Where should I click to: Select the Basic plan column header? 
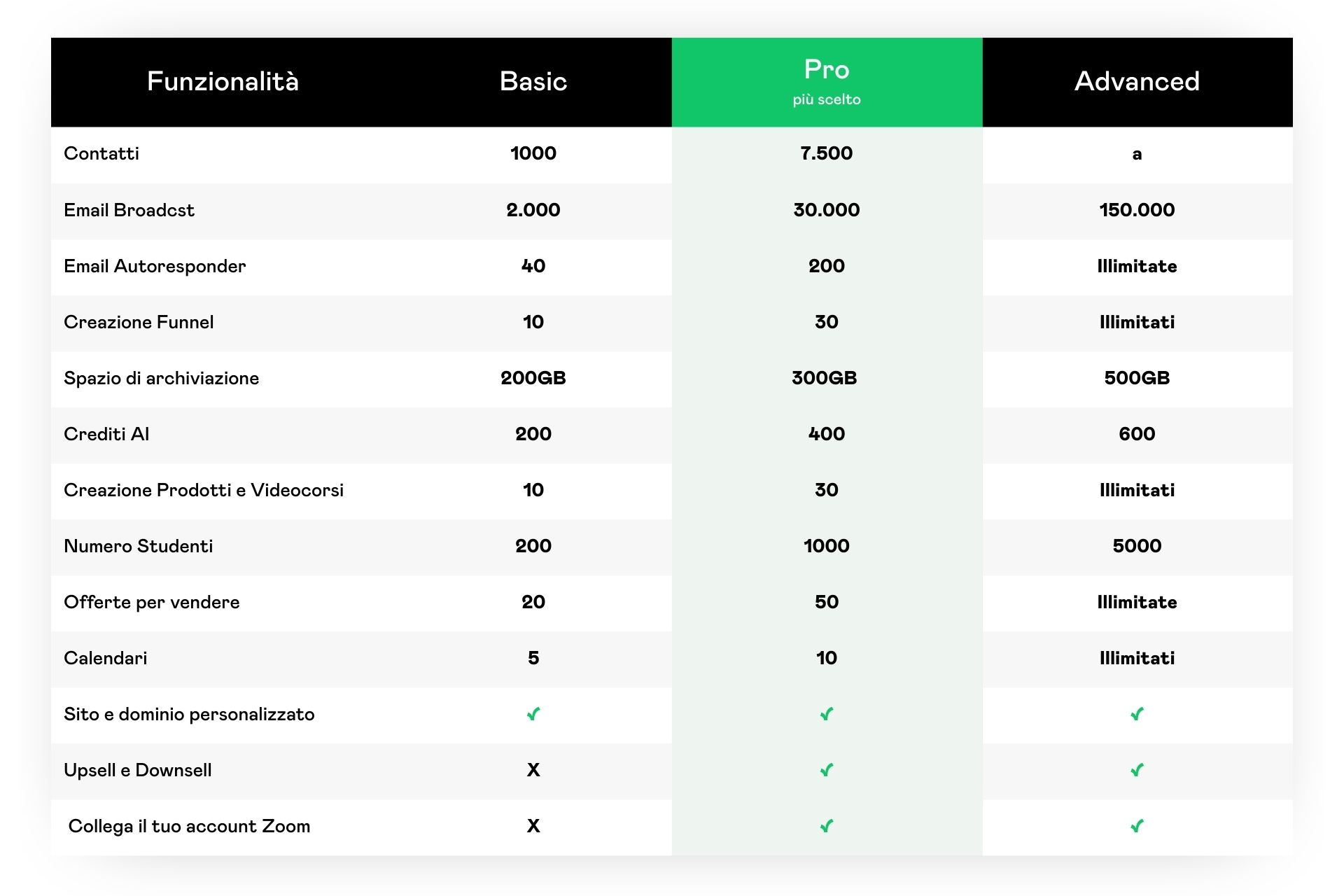point(533,81)
